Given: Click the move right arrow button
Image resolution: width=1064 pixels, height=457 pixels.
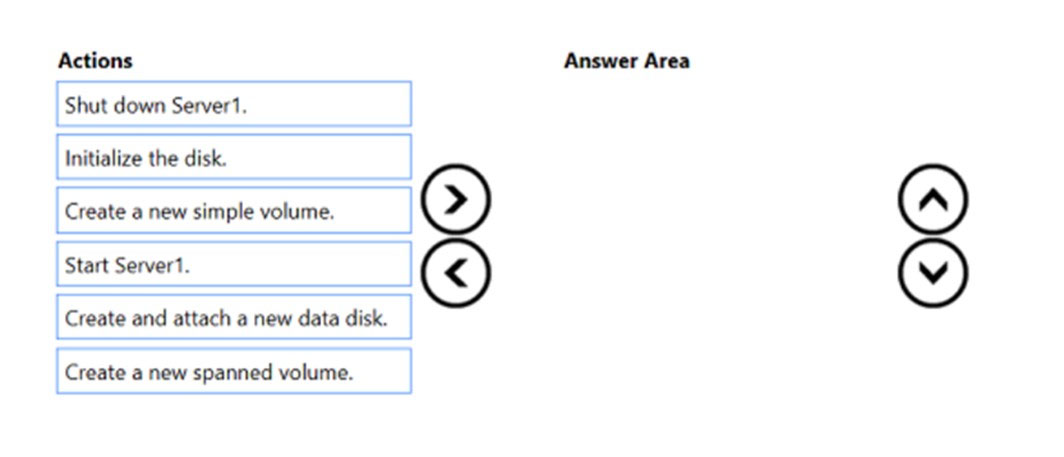Looking at the screenshot, I should coord(455,200).
